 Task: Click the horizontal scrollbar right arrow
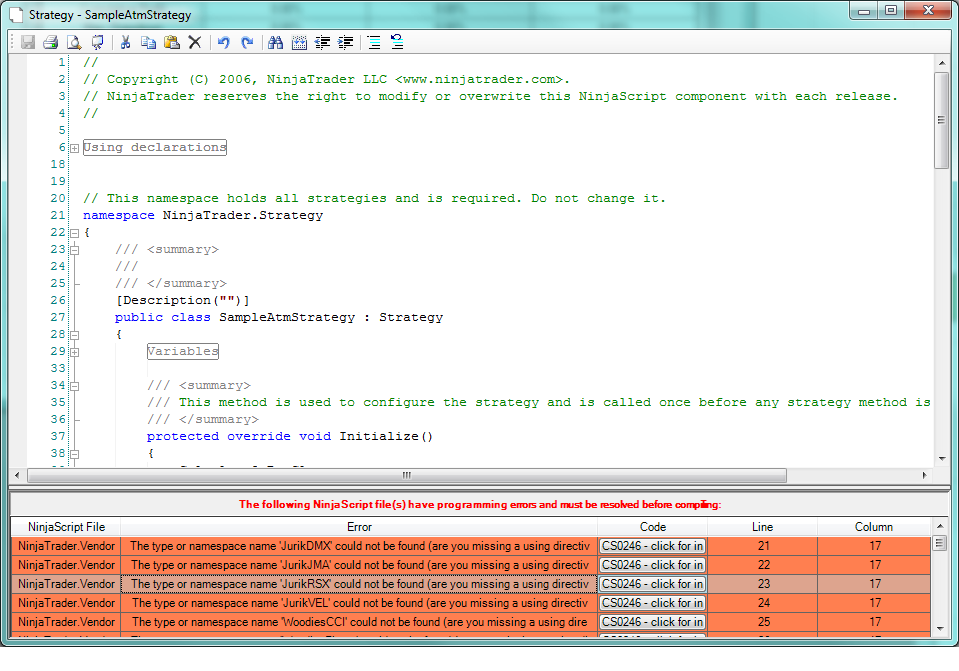[924, 475]
